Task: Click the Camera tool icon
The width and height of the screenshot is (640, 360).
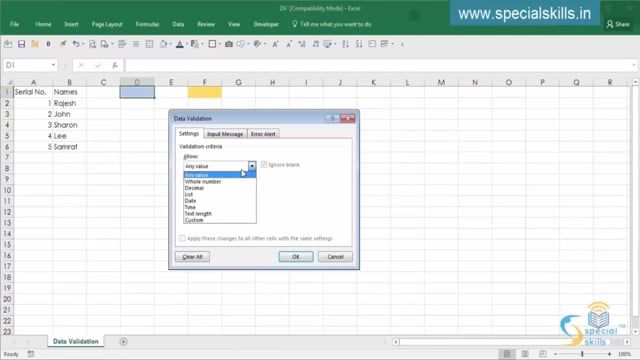Action: click(x=229, y=44)
